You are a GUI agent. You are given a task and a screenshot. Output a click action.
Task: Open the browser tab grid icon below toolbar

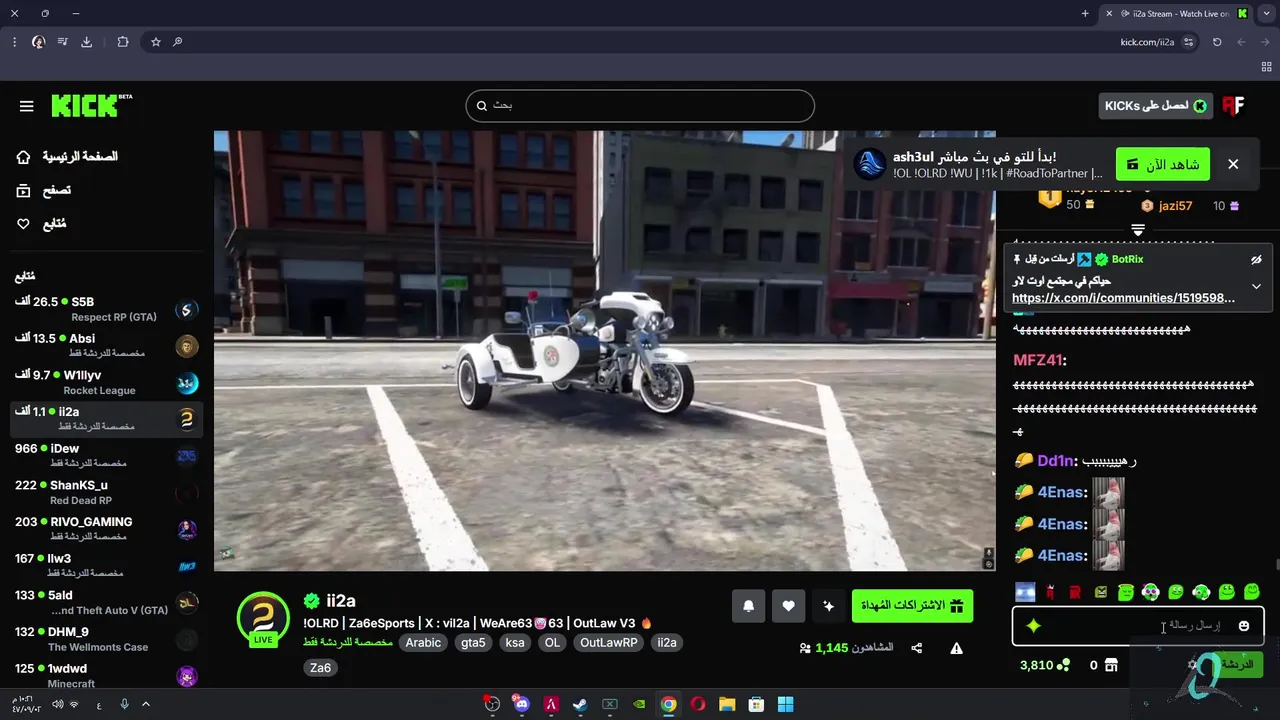1266,66
